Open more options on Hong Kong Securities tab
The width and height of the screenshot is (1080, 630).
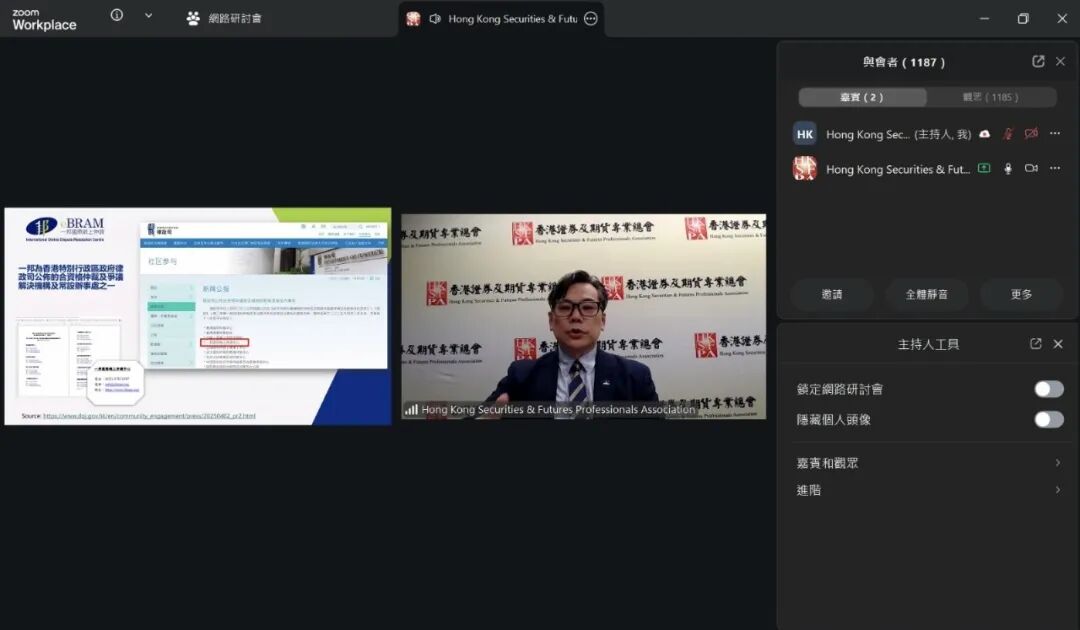point(590,19)
